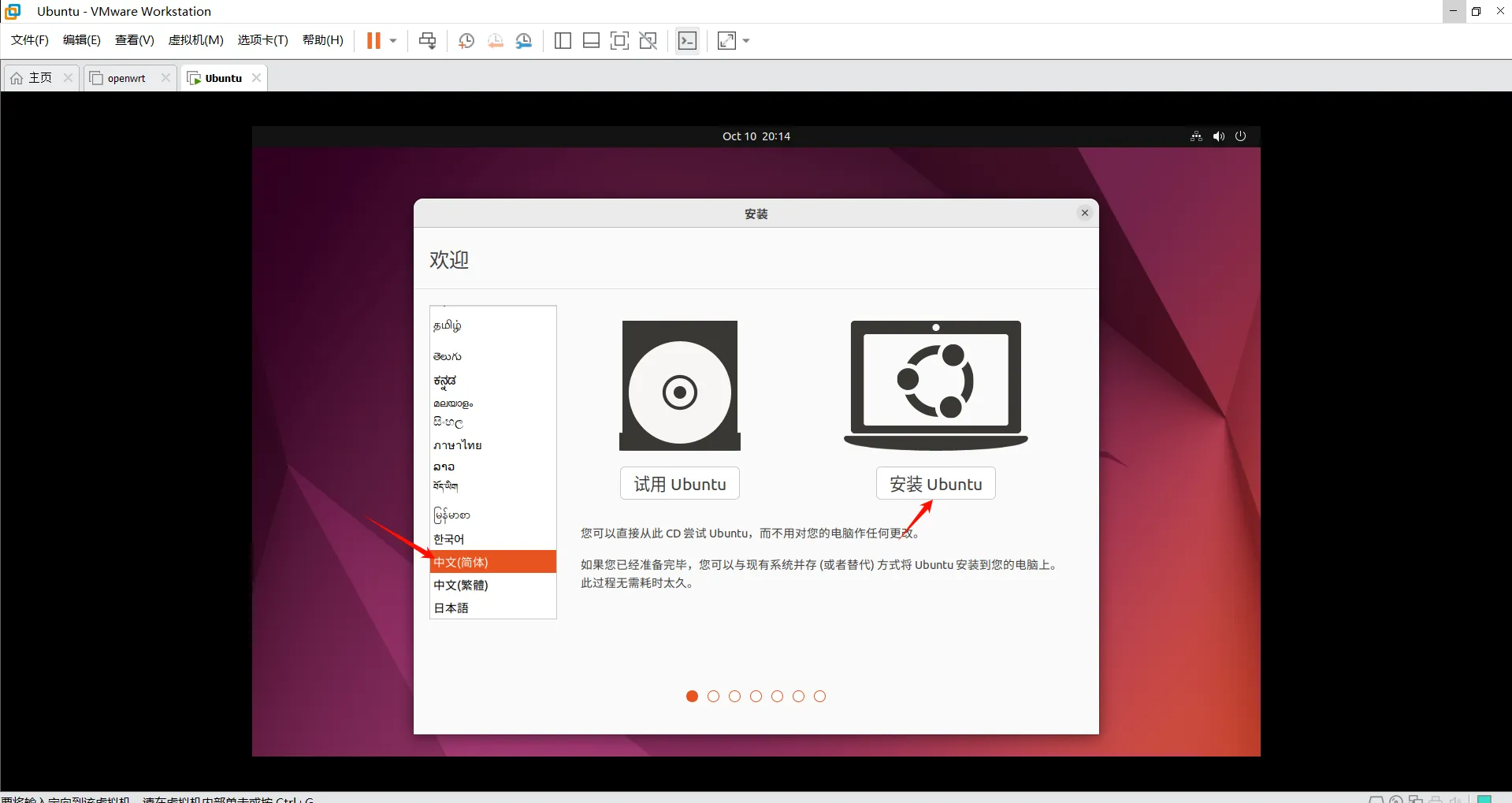Click the 试用 Ubuntu button
The width and height of the screenshot is (1512, 803).
679,483
